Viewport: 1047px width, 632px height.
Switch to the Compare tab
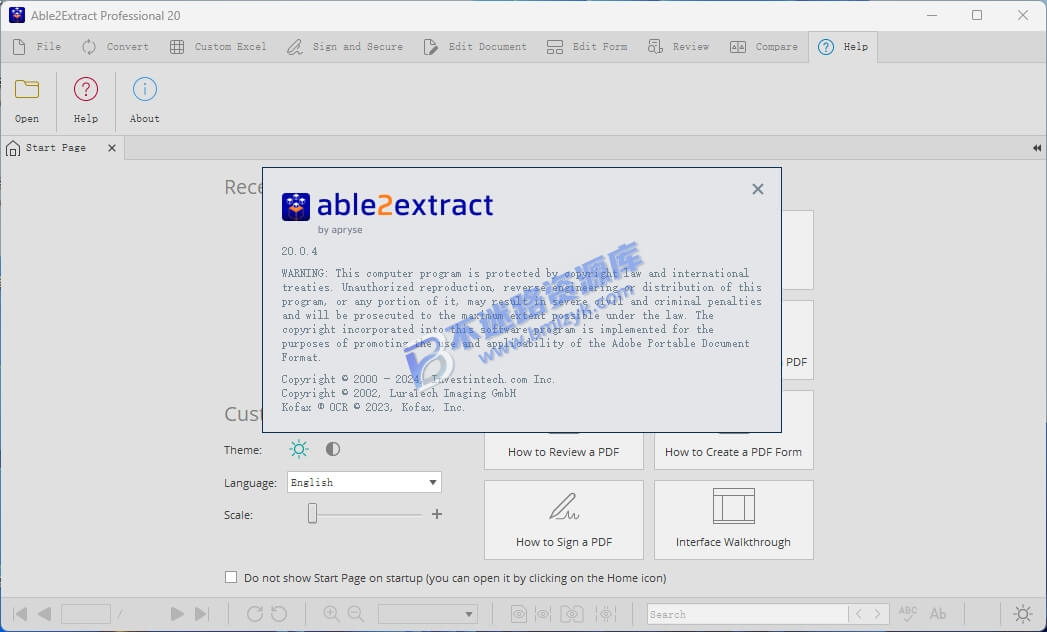[764, 47]
